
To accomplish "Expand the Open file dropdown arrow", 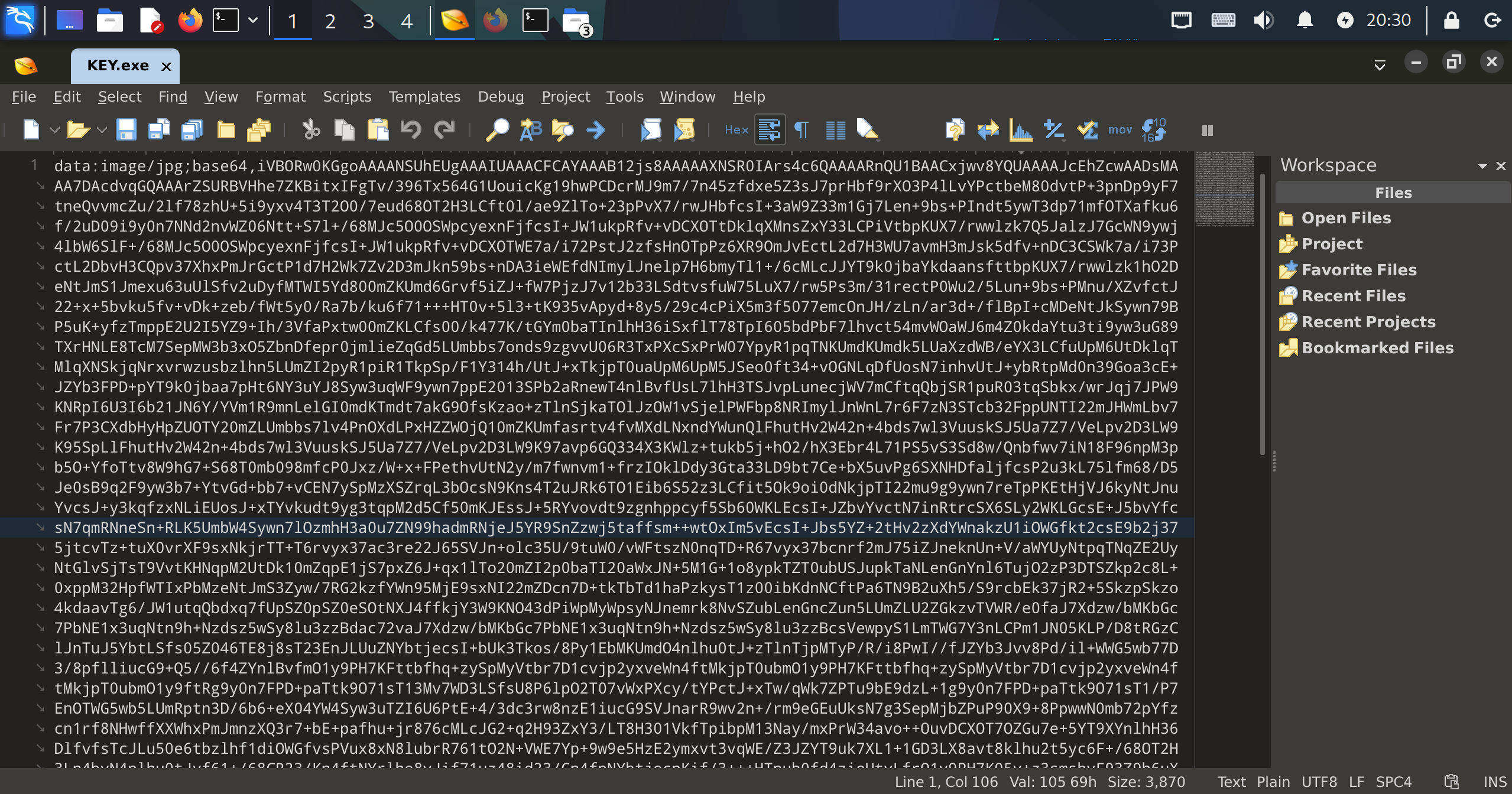I will 102,129.
